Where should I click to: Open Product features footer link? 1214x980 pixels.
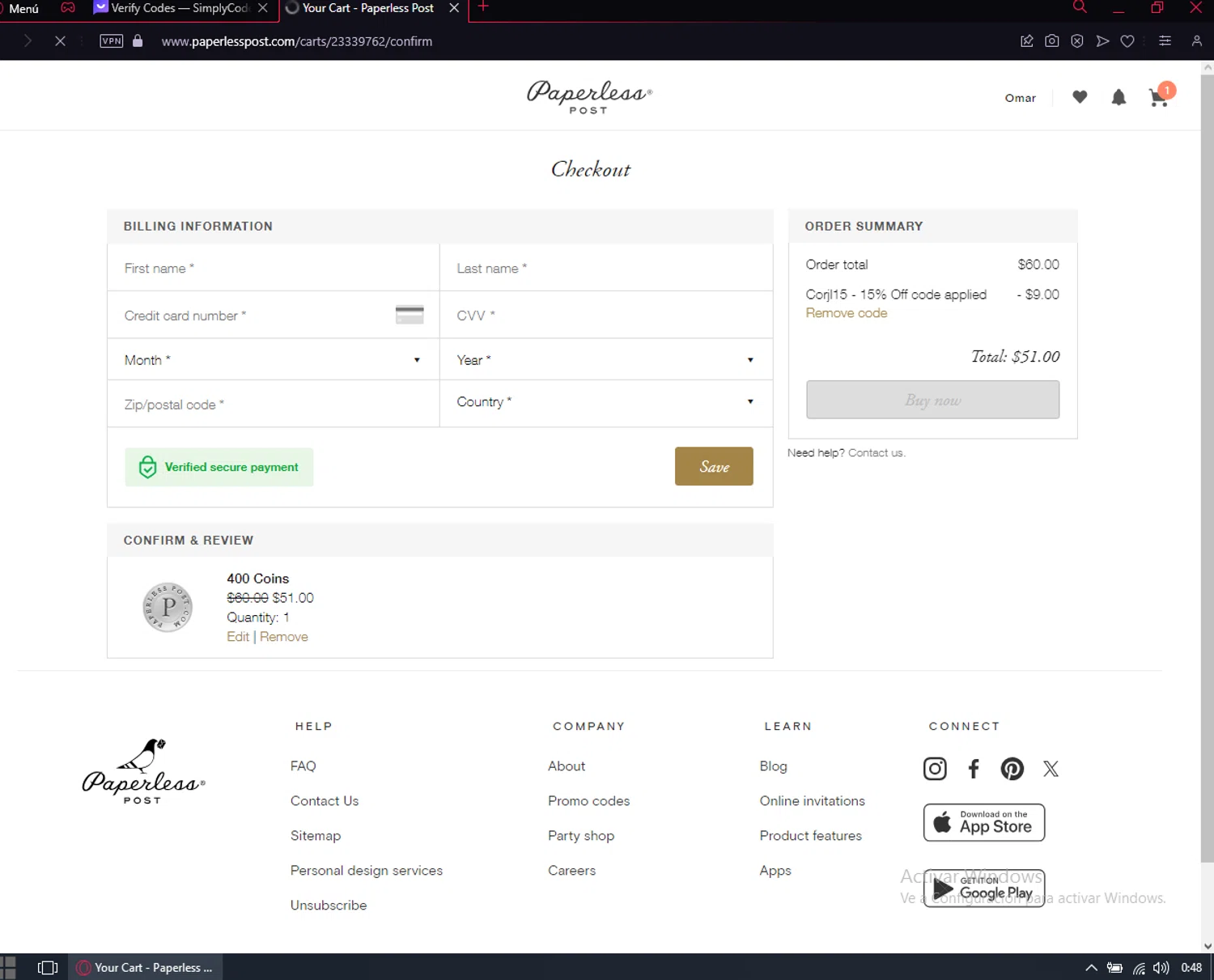[810, 835]
